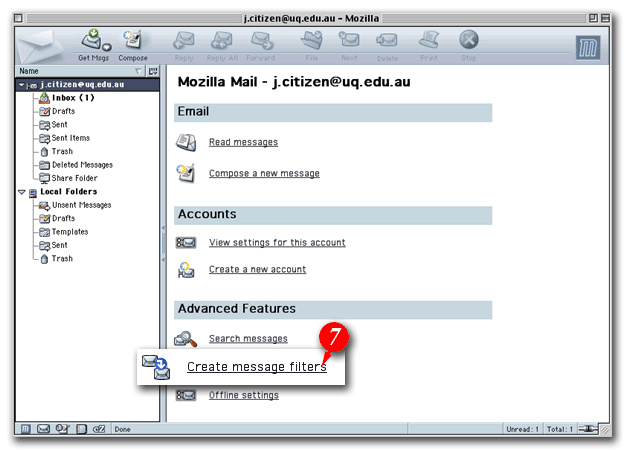Viewport: 625px width, 450px height.
Task: Click the online/offline connection icon
Action: point(587,429)
